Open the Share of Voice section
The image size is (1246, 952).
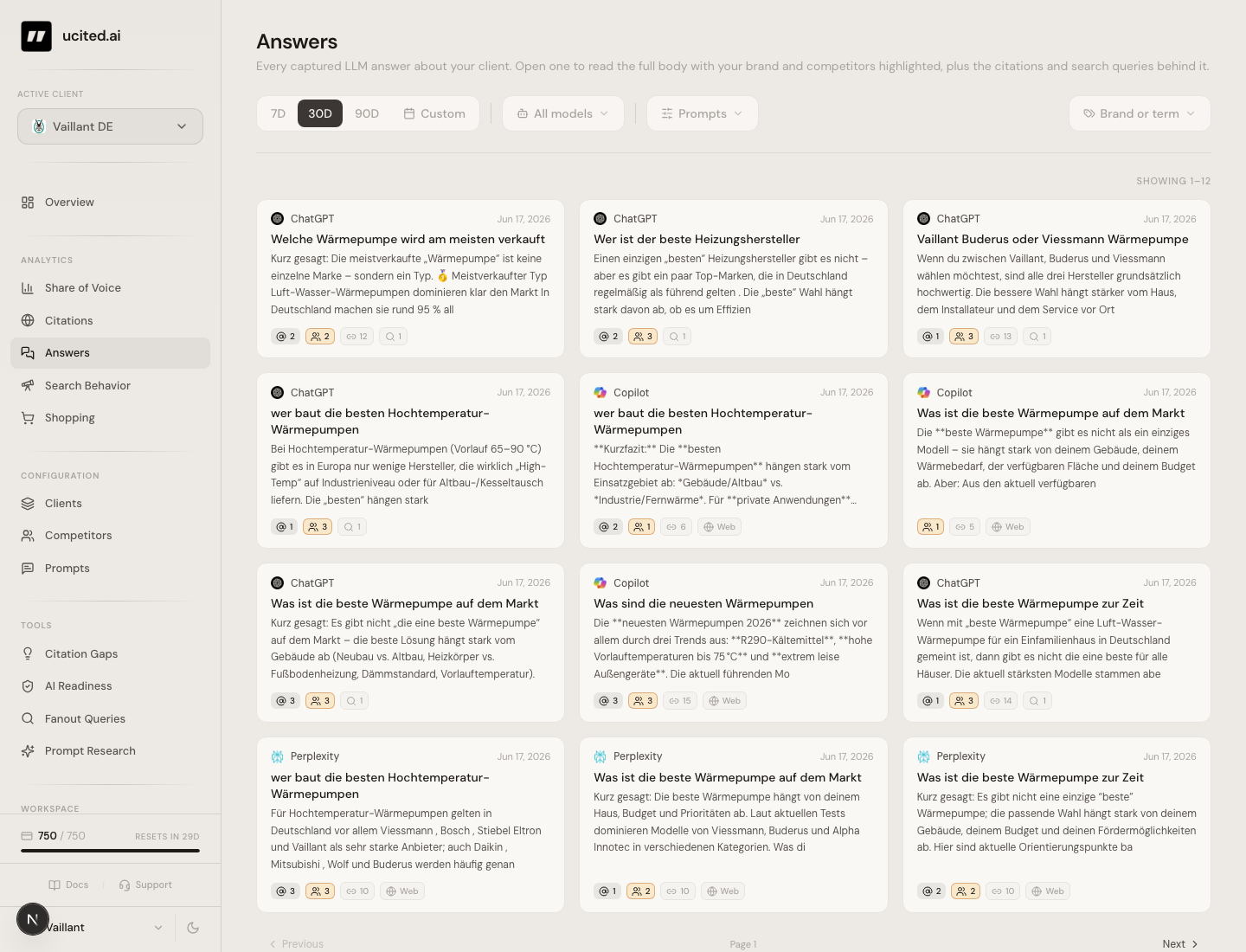(110, 288)
